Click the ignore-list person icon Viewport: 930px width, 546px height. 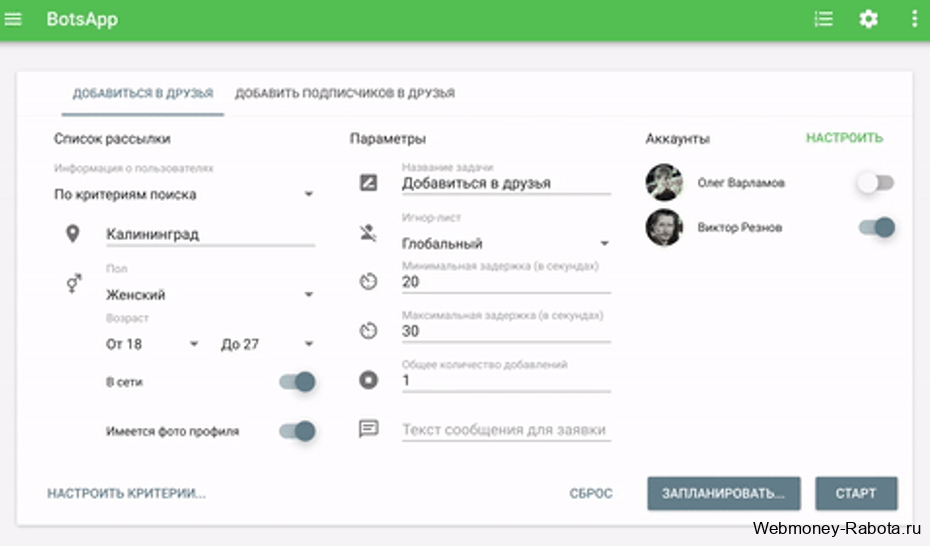pos(368,232)
